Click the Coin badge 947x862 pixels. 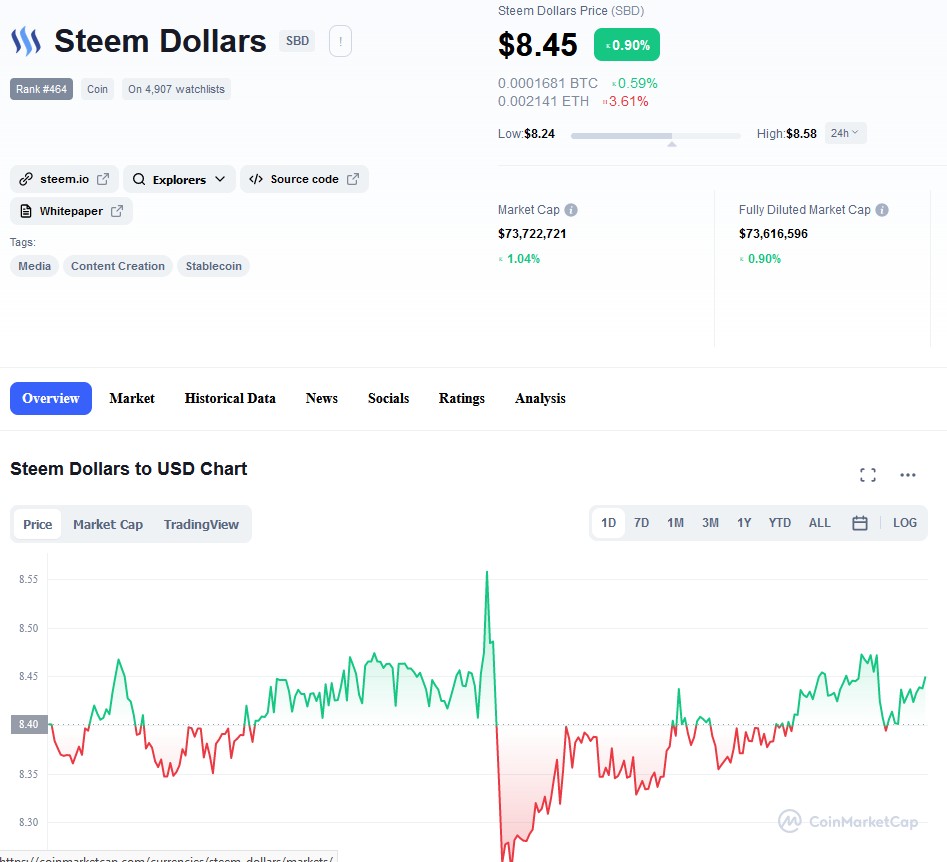(x=97, y=89)
